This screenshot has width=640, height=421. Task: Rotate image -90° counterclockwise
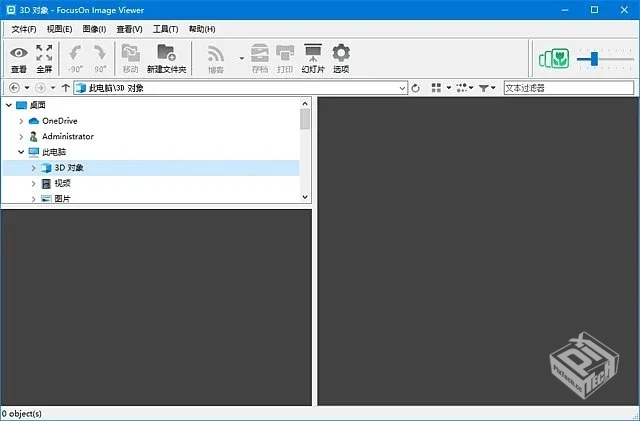(75, 58)
